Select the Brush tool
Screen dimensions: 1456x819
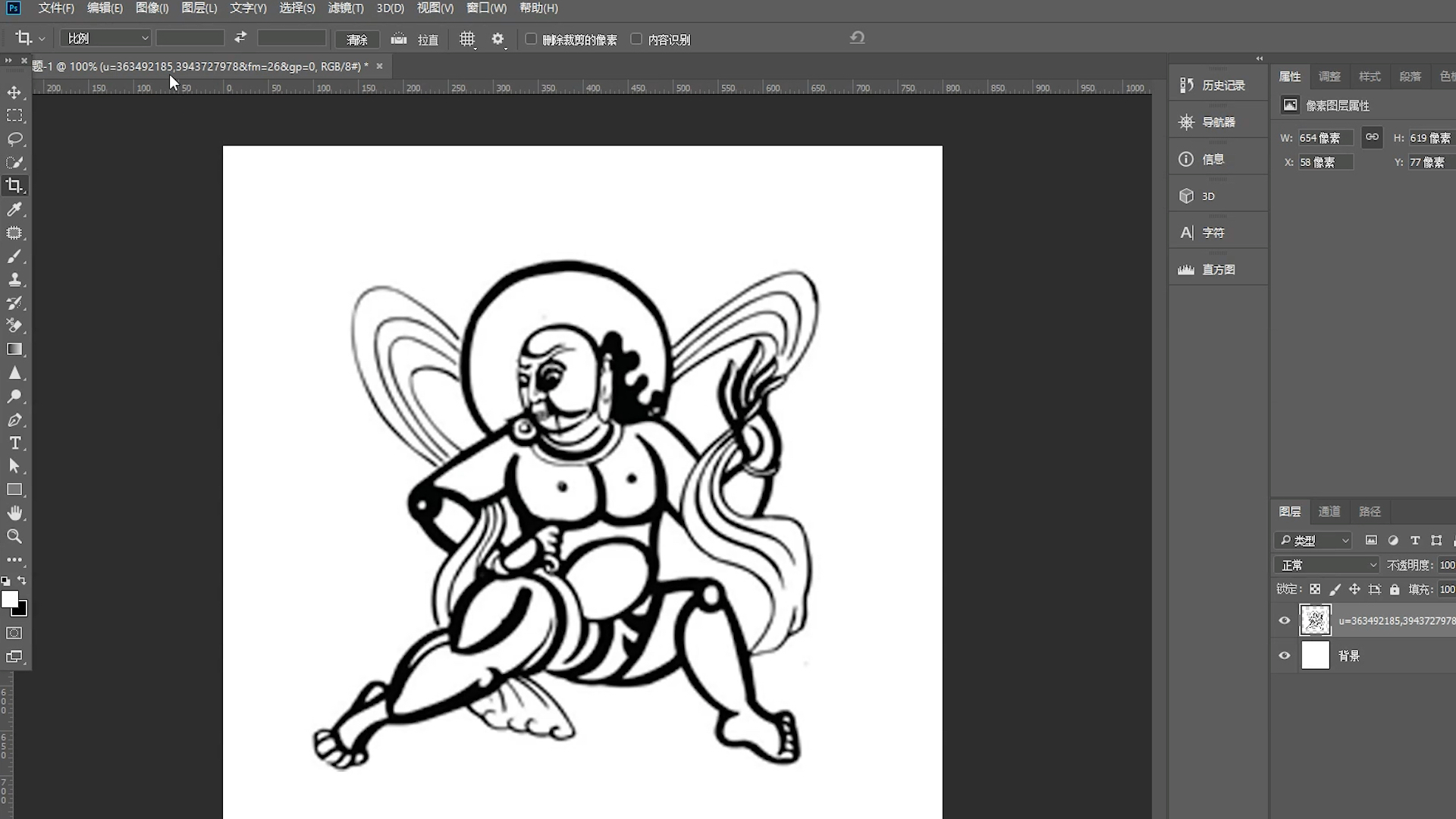[14, 256]
